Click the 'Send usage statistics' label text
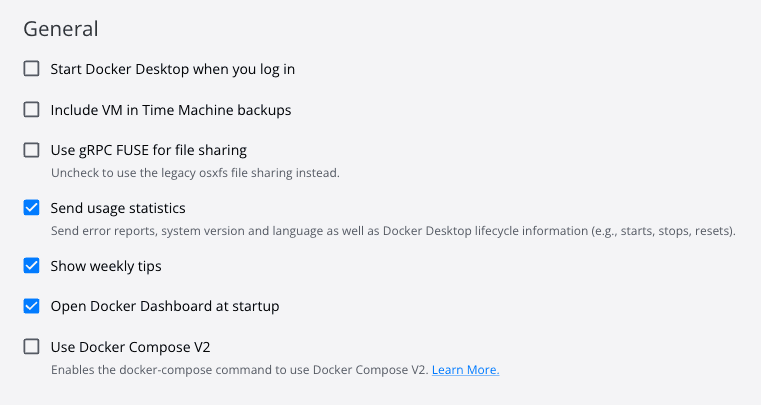Viewport: 761px width, 405px height. pyautogui.click(x=118, y=208)
